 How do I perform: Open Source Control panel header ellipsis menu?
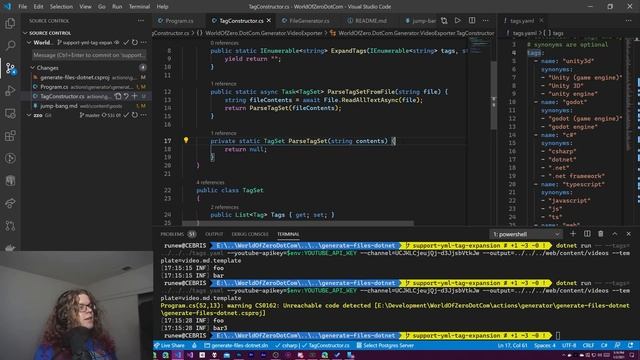(141, 20)
